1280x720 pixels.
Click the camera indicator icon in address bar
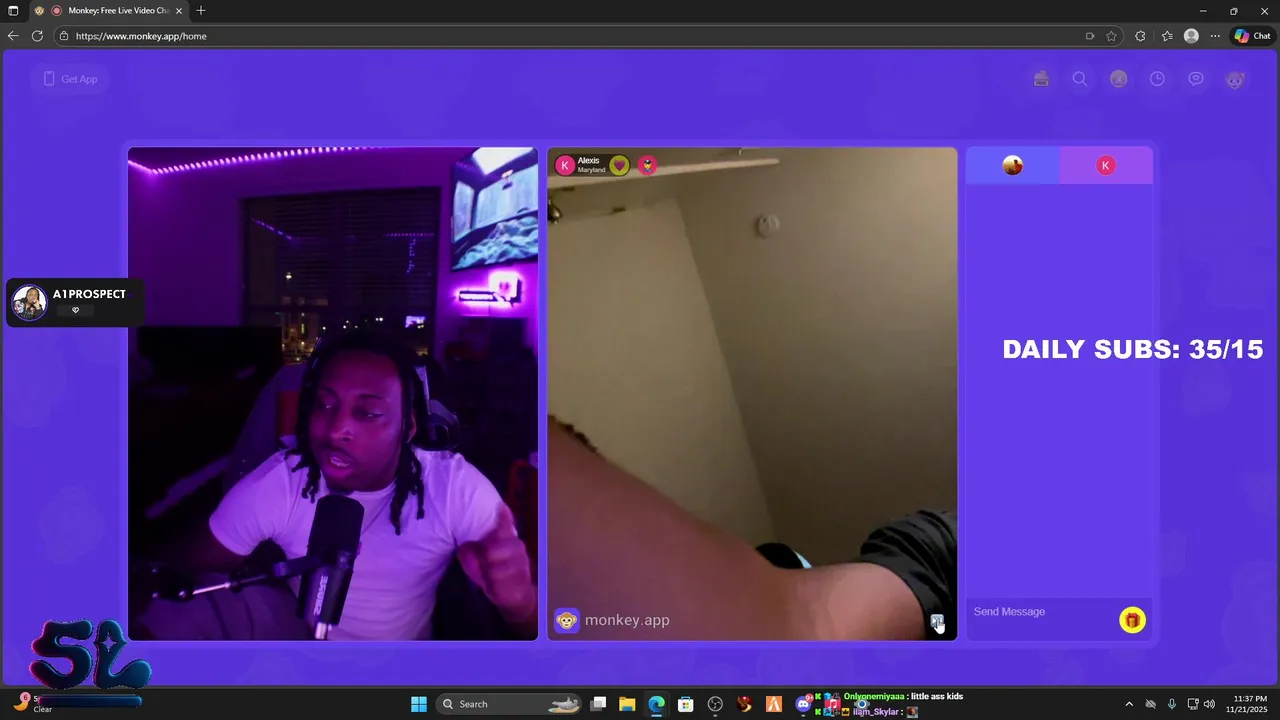click(x=1090, y=36)
